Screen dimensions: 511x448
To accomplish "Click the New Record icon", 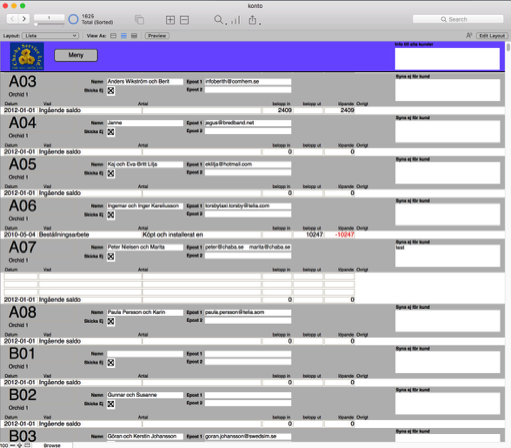I will pyautogui.click(x=170, y=20).
